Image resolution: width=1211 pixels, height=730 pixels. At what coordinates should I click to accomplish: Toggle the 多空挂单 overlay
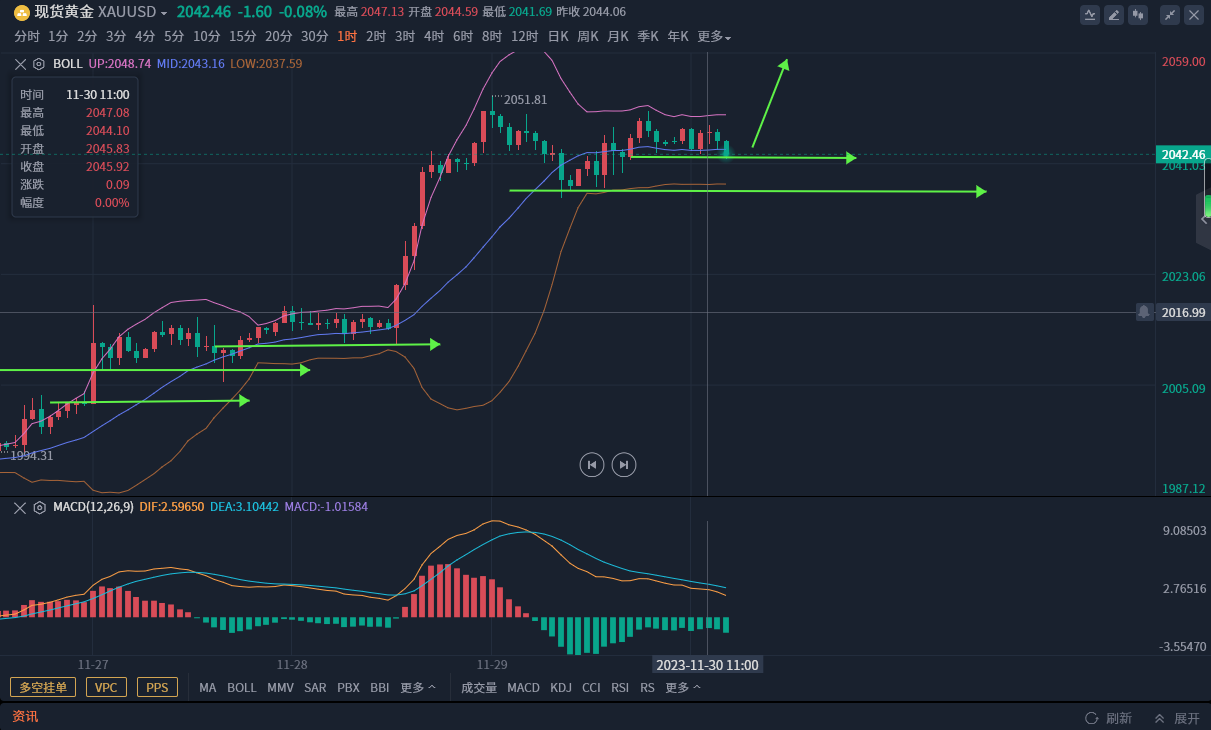tap(43, 688)
